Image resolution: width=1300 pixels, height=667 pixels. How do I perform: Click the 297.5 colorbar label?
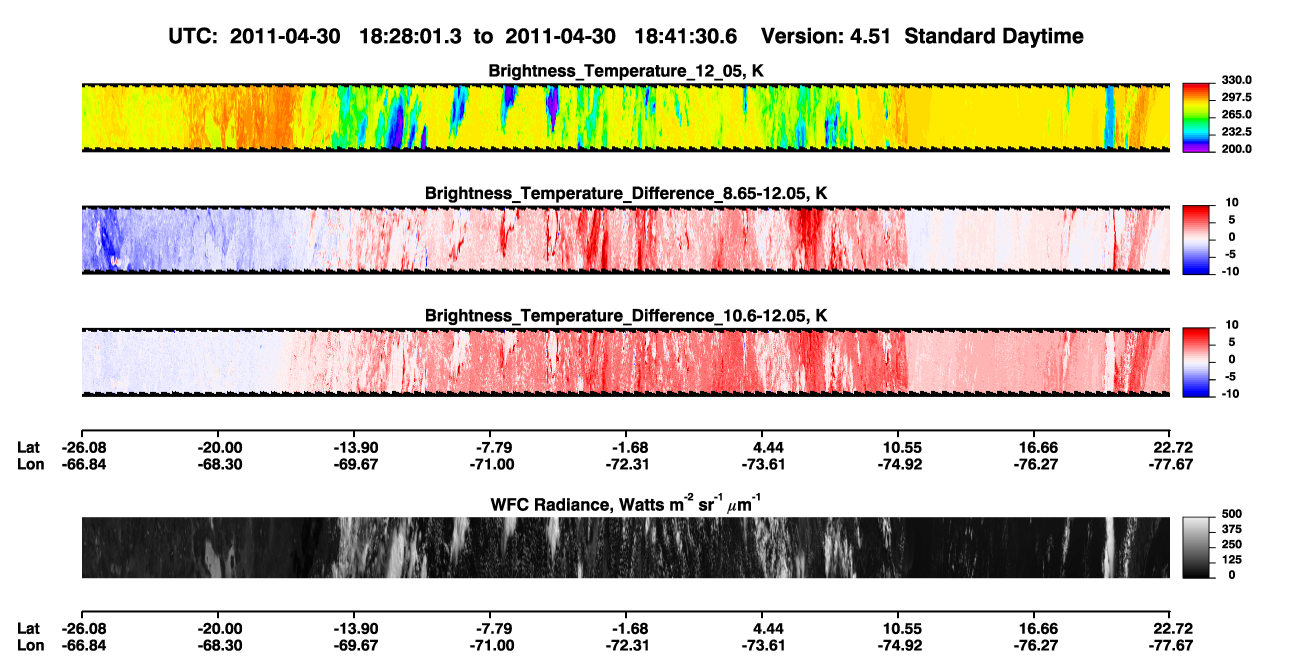1236,97
